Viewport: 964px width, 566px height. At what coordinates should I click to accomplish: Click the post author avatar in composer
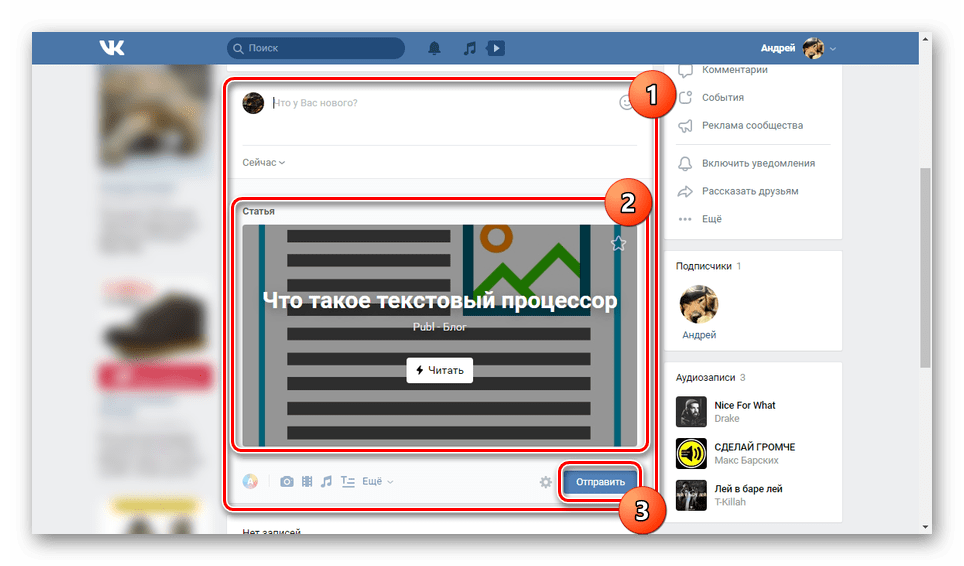coord(253,103)
